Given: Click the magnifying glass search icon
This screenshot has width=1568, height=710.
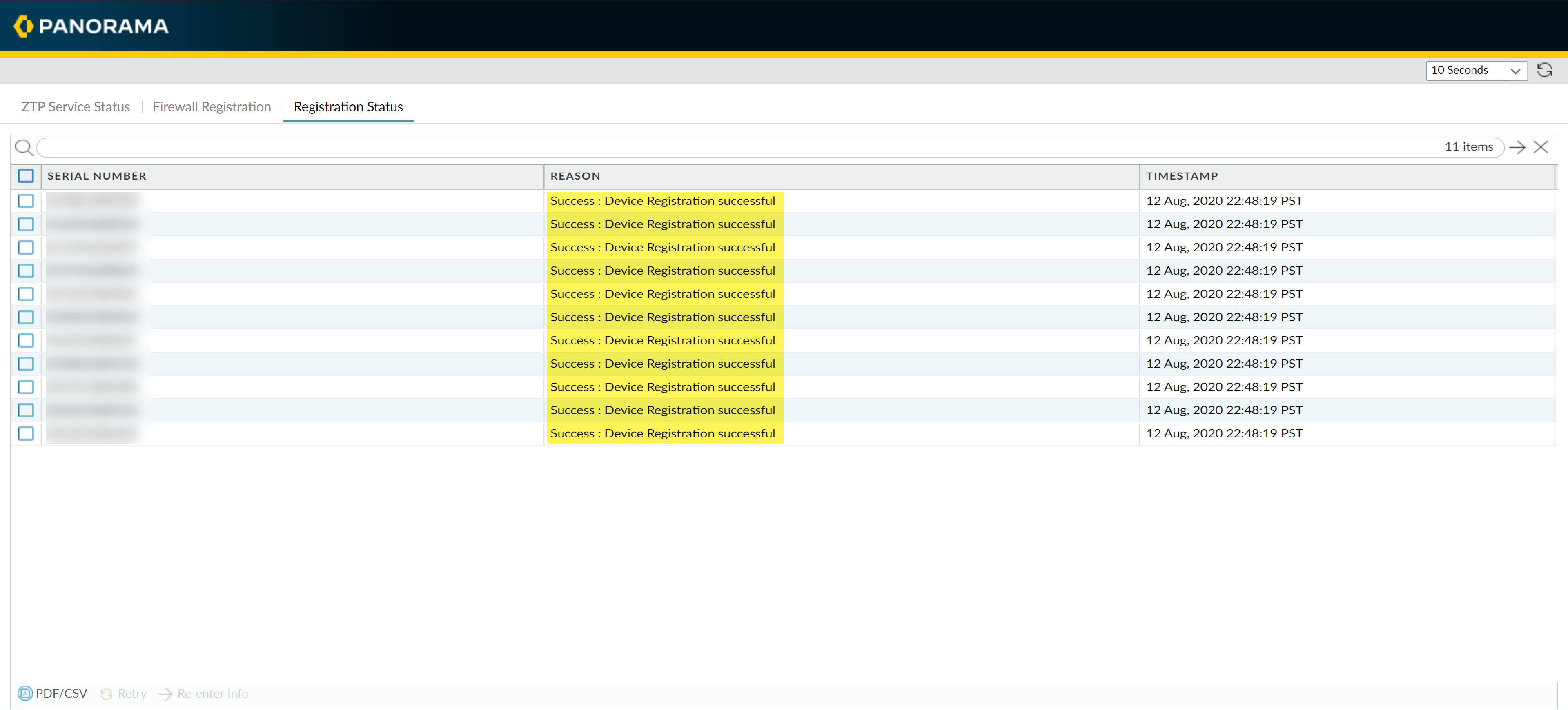Looking at the screenshot, I should (23, 147).
